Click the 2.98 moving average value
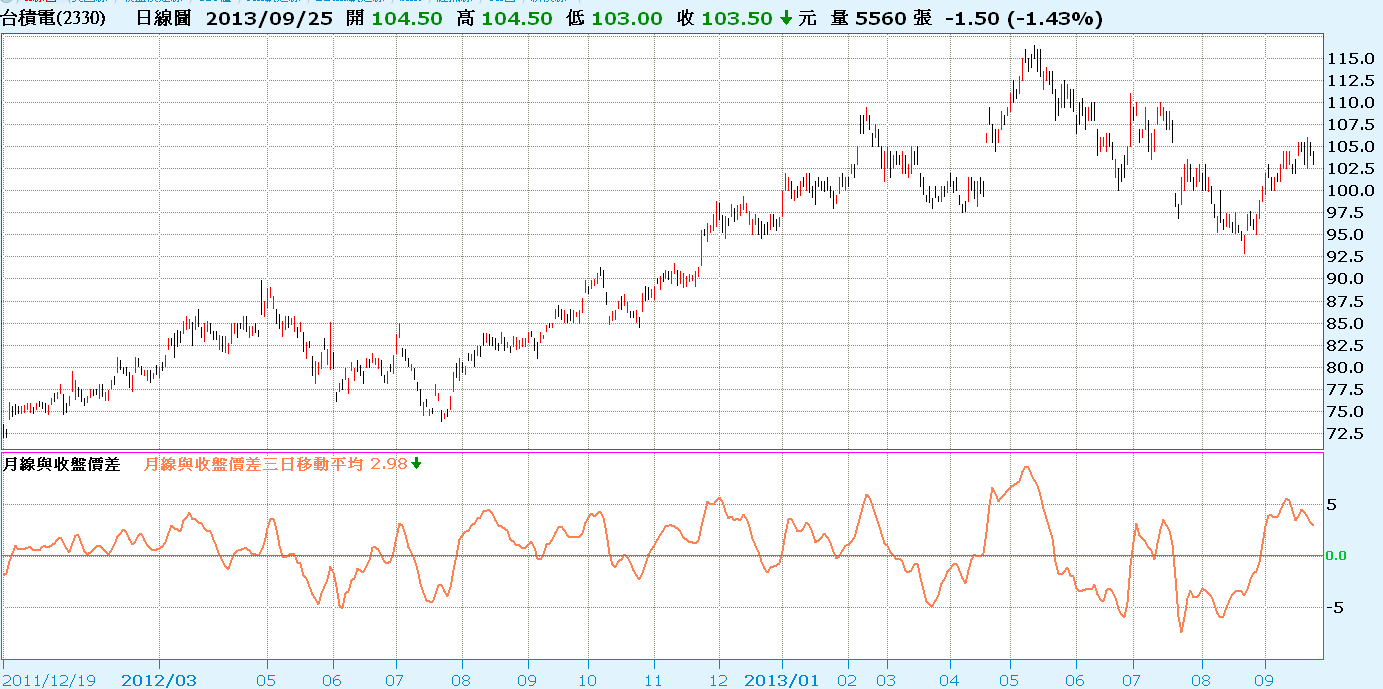This screenshot has height=689, width=1383. pos(389,464)
